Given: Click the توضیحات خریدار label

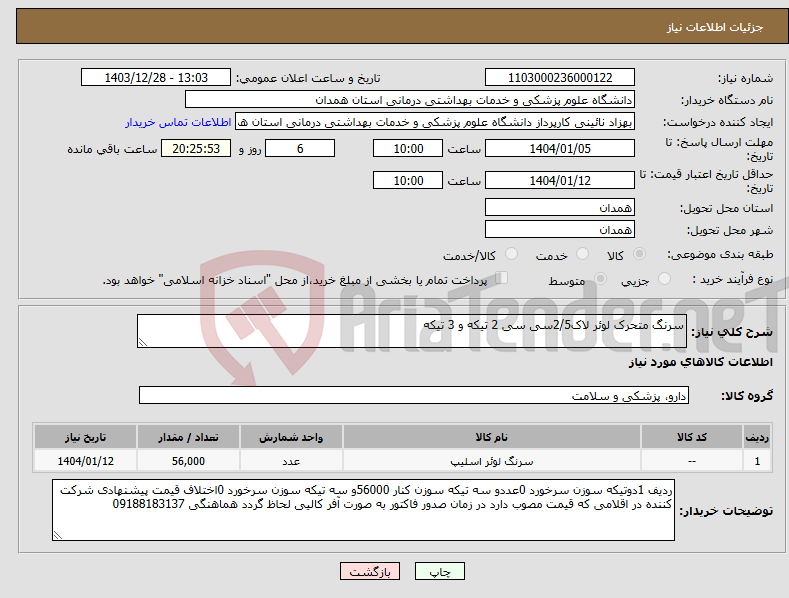Looking at the screenshot, I should coord(726,511).
